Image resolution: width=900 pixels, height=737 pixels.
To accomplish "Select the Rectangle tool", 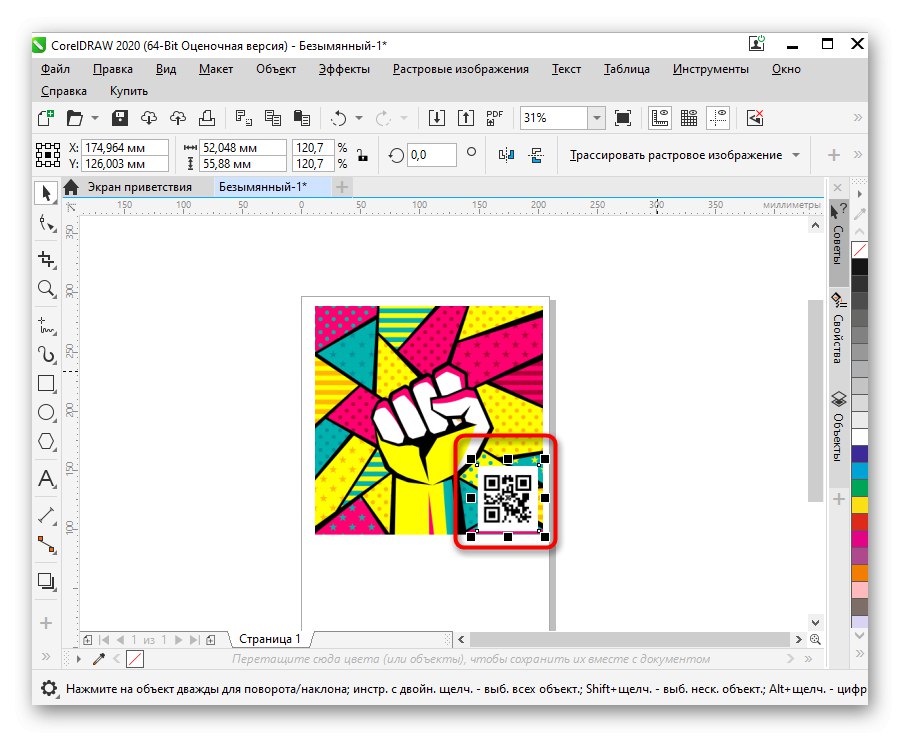I will click(x=45, y=383).
